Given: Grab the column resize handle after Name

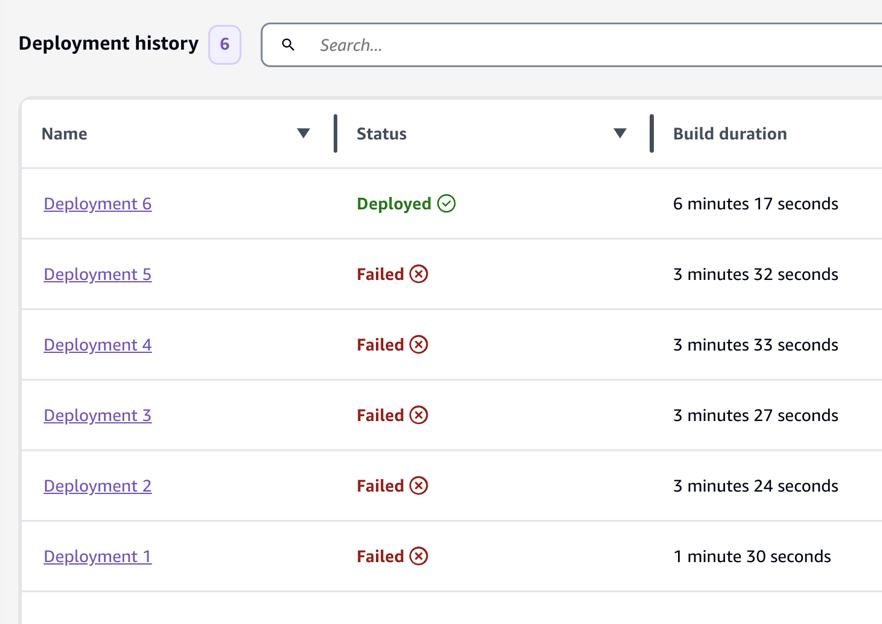Looking at the screenshot, I should pyautogui.click(x=335, y=133).
